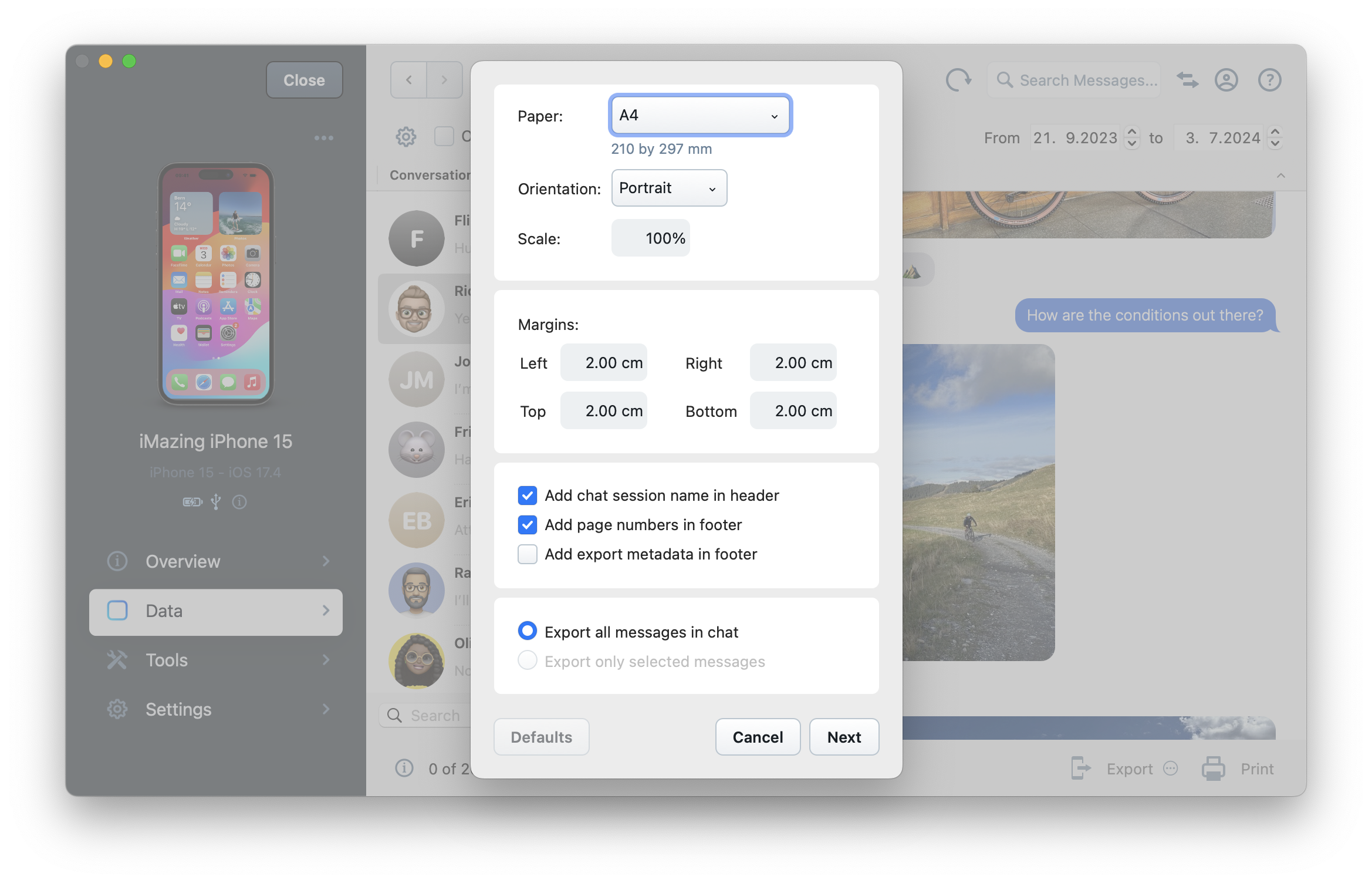
Task: Uncheck Add chat session name in header
Action: [x=527, y=496]
